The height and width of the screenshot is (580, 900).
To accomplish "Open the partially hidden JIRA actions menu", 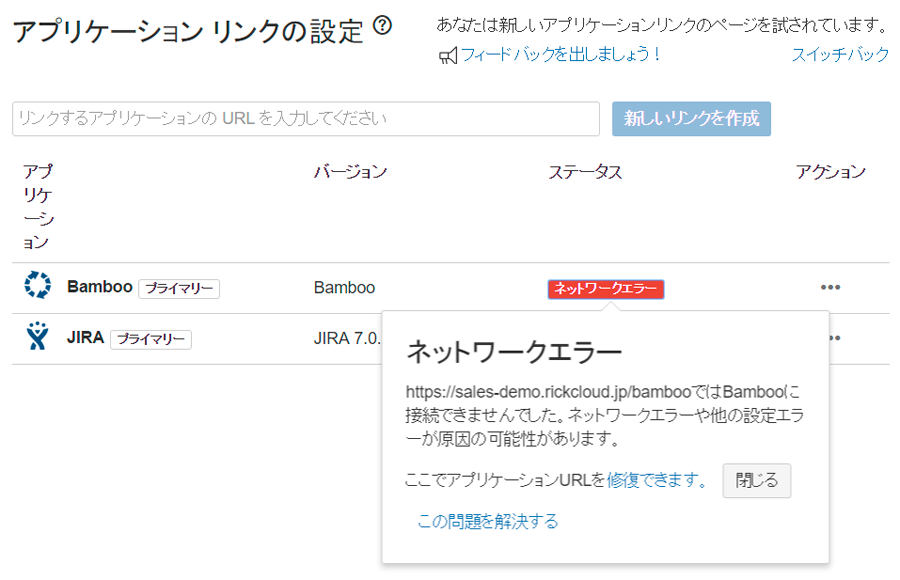I will pyautogui.click(x=835, y=338).
